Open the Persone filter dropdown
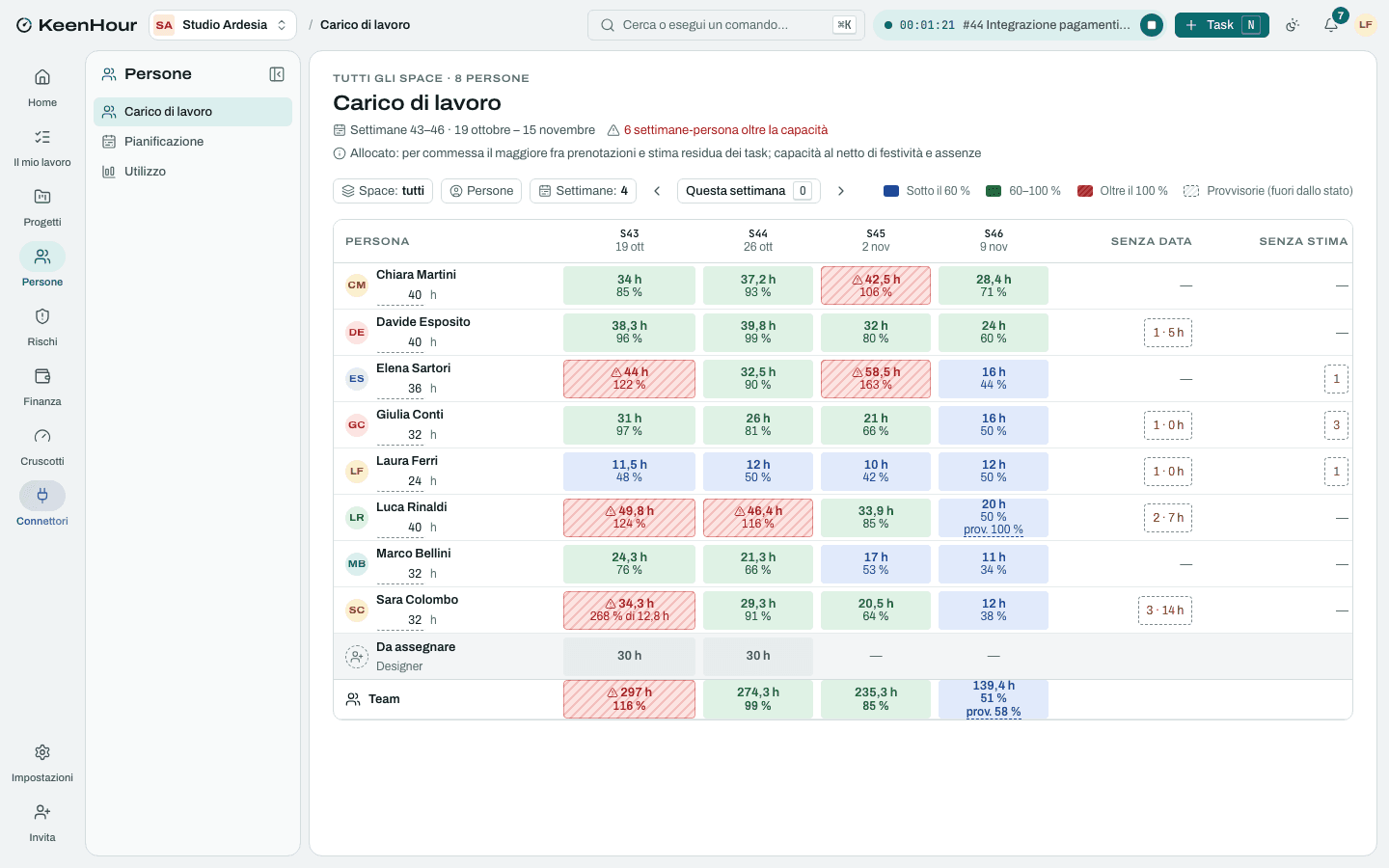The width and height of the screenshot is (1389, 868). [481, 191]
